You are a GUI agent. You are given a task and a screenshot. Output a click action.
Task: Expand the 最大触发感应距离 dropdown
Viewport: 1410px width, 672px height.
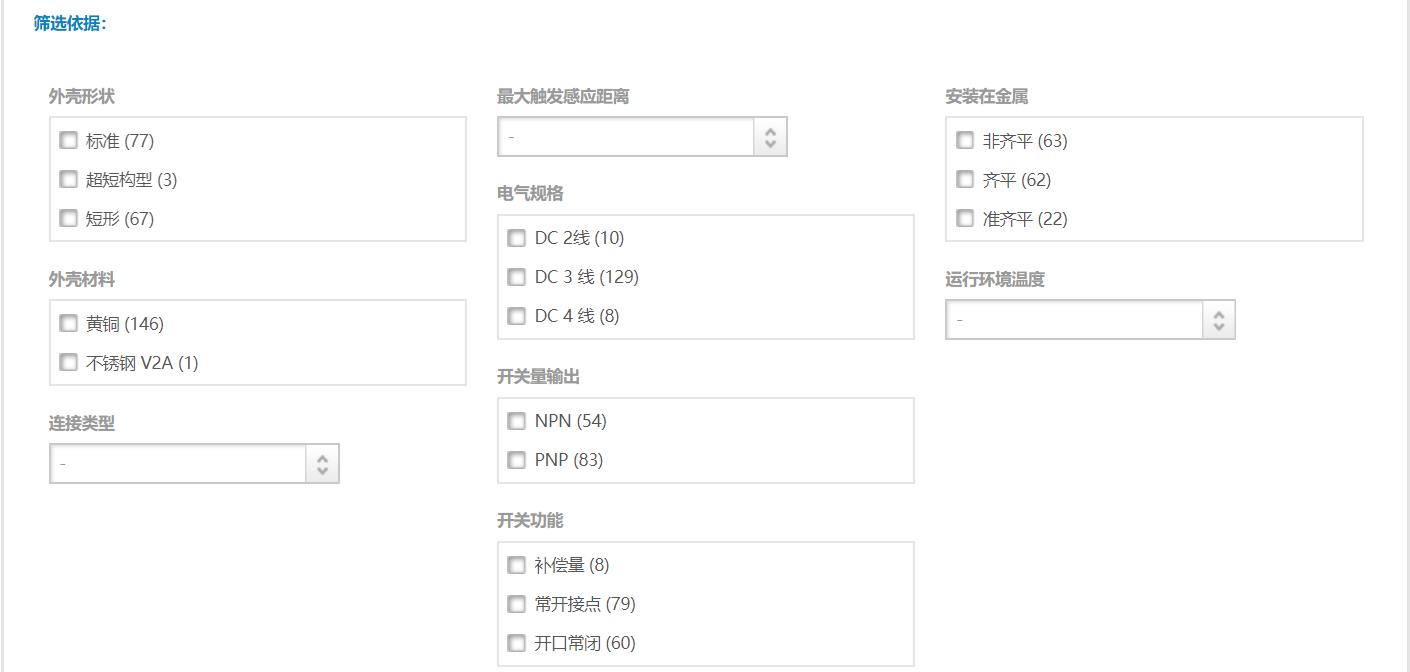coord(642,137)
